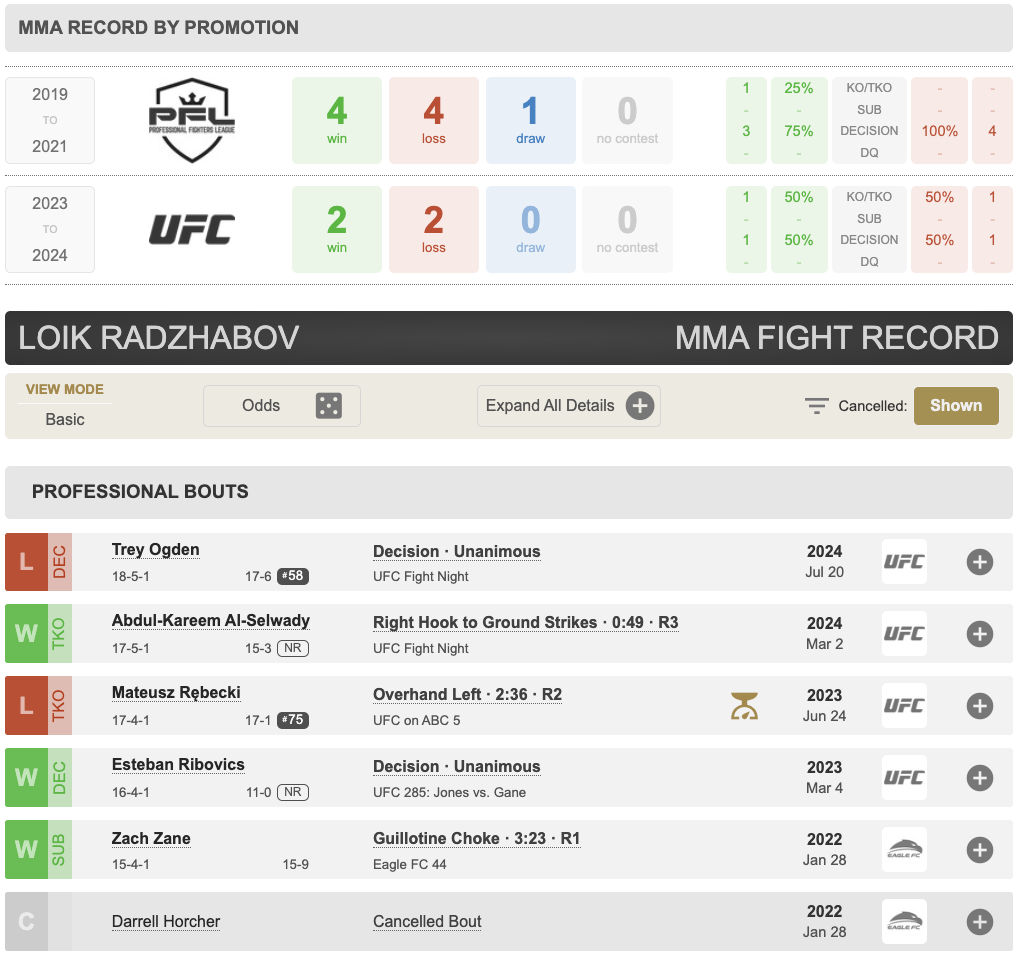1018x958 pixels.
Task: Click UFC logo on Trey Ogden bout
Action: (x=904, y=562)
